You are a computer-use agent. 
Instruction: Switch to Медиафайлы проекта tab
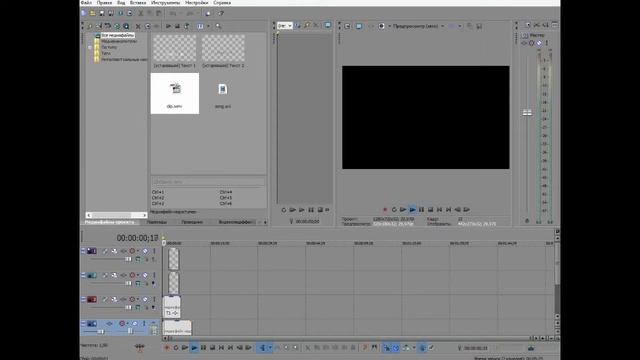click(x=109, y=222)
